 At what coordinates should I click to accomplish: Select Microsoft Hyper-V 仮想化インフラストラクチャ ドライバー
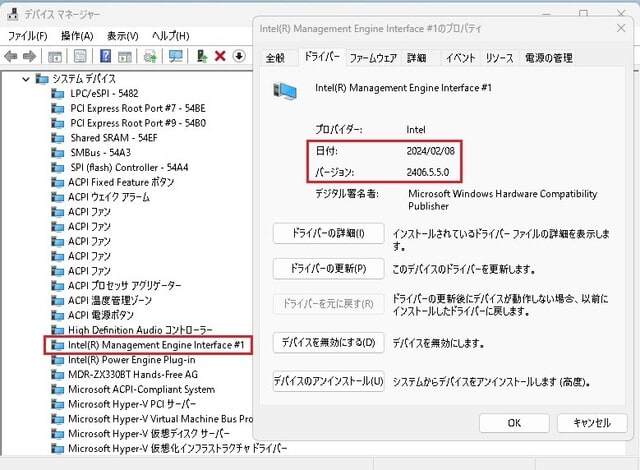pyautogui.click(x=177, y=448)
